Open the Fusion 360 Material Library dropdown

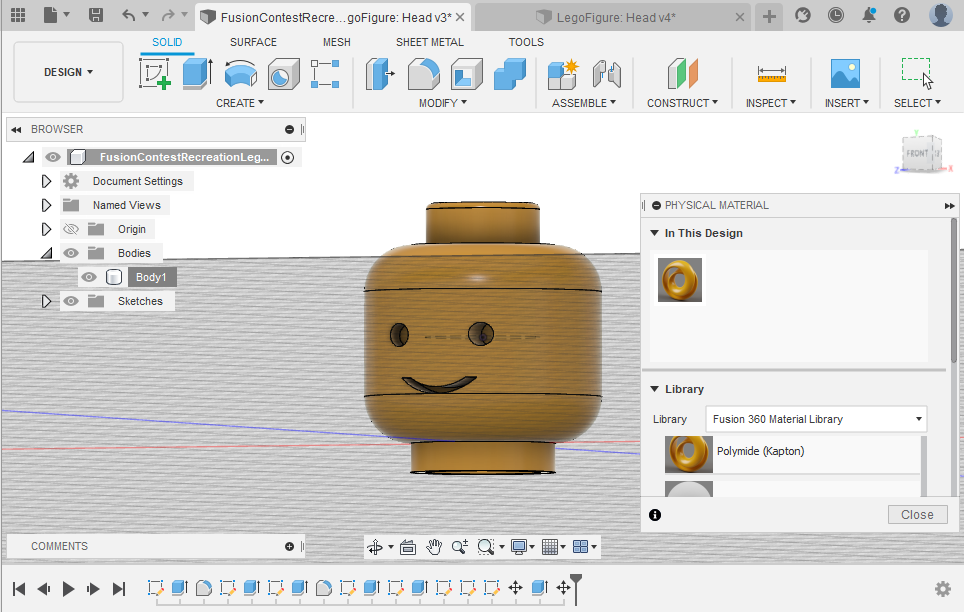click(x=816, y=419)
